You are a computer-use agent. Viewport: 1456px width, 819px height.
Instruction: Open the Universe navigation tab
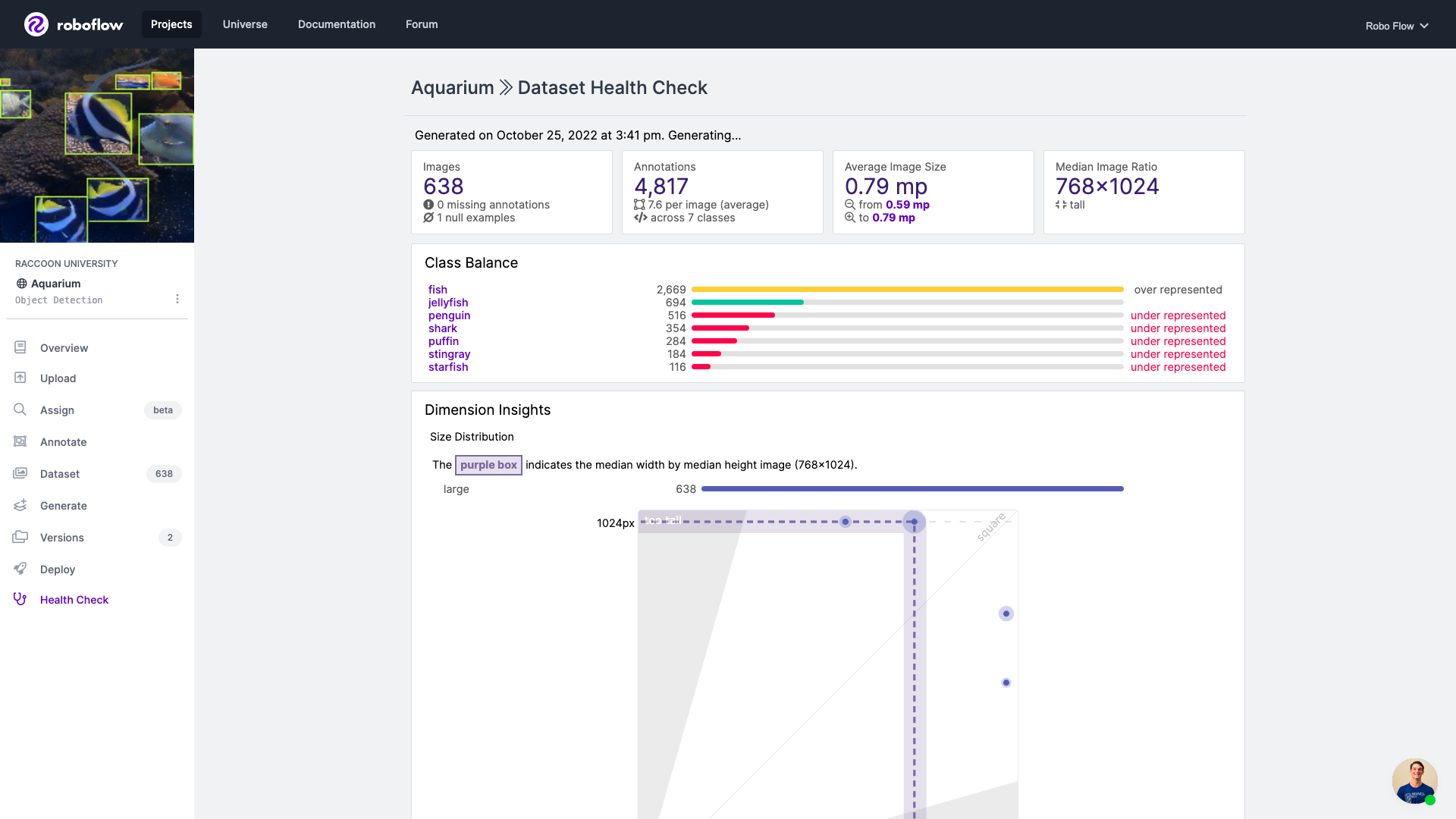[245, 24]
